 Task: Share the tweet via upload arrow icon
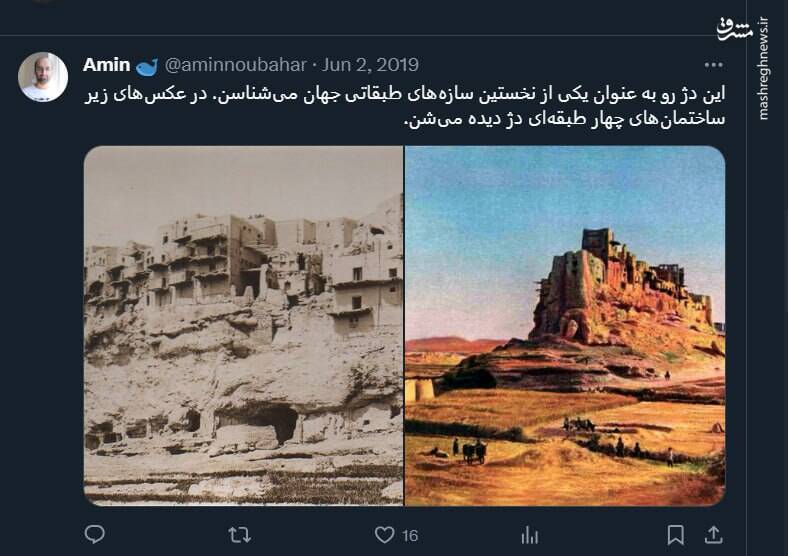713,535
